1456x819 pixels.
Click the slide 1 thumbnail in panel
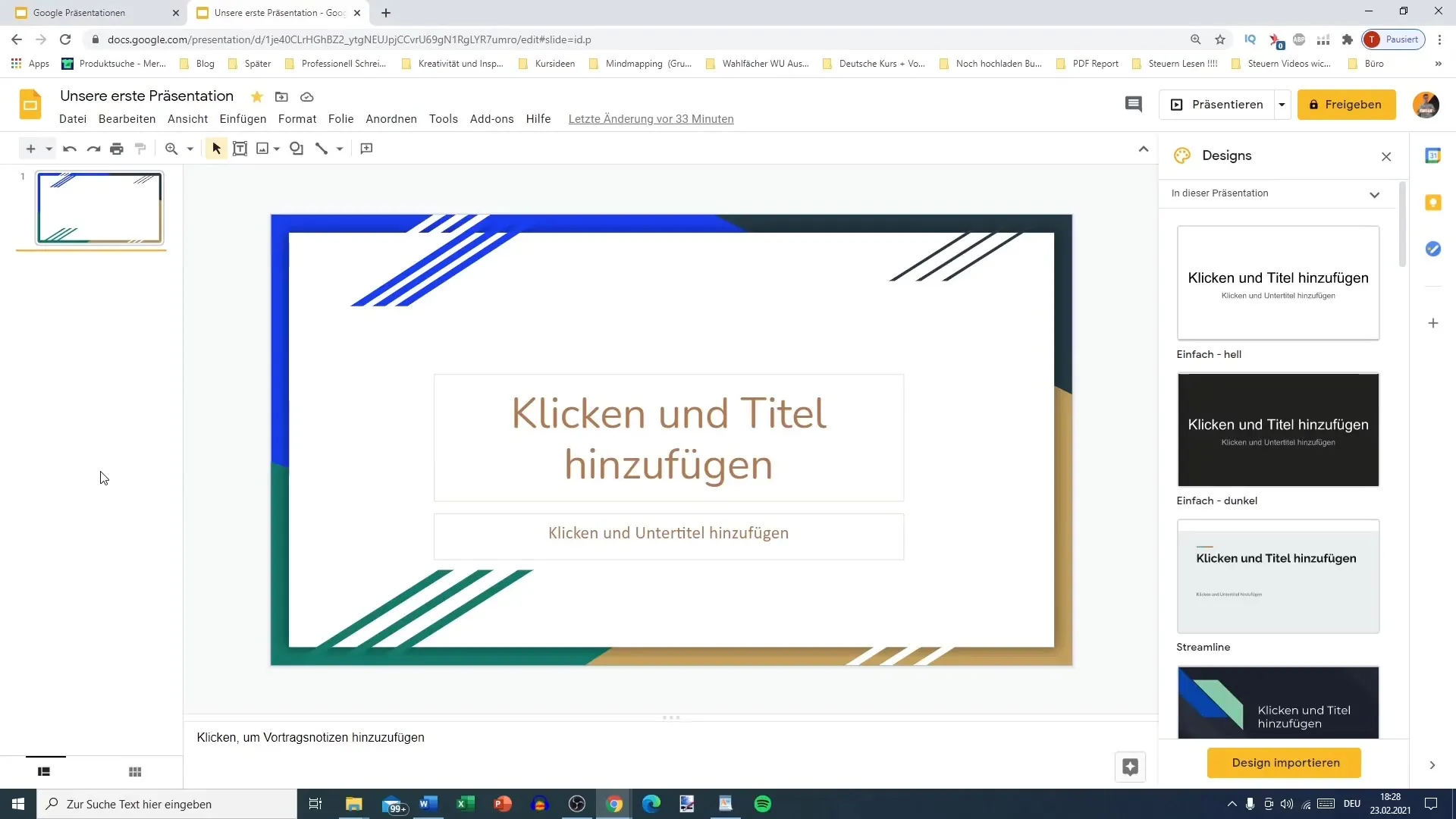(x=100, y=207)
